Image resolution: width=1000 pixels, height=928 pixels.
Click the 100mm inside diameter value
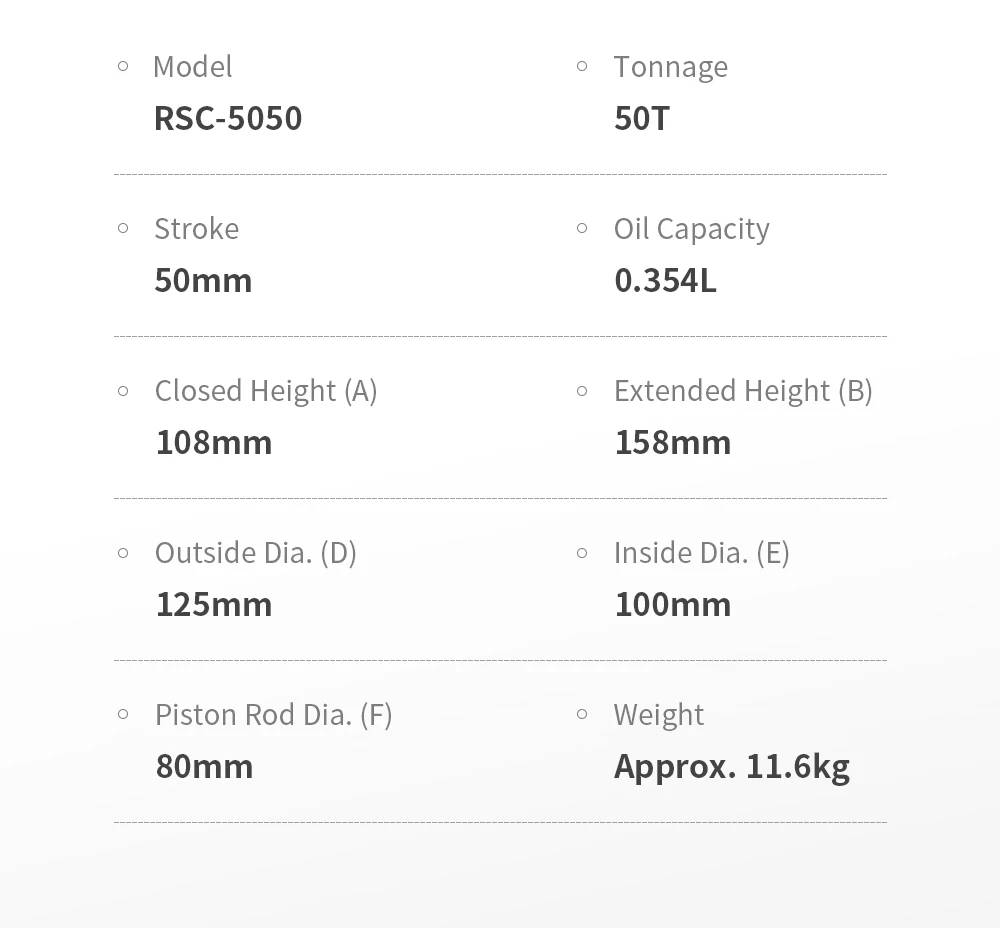[x=673, y=605]
